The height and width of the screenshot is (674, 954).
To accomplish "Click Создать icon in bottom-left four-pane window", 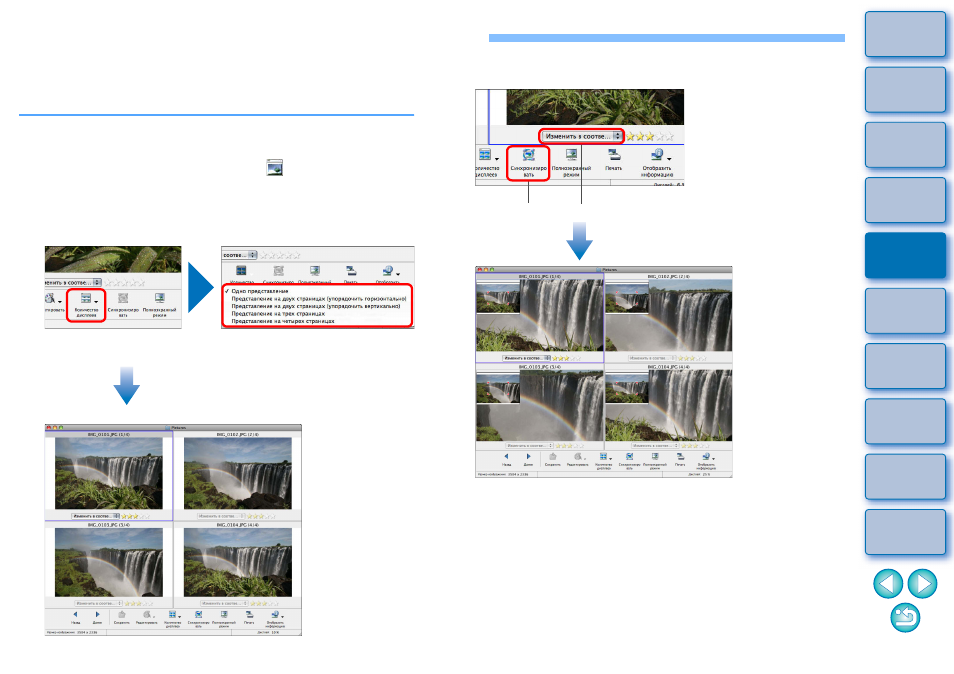I will pyautogui.click(x=122, y=614).
